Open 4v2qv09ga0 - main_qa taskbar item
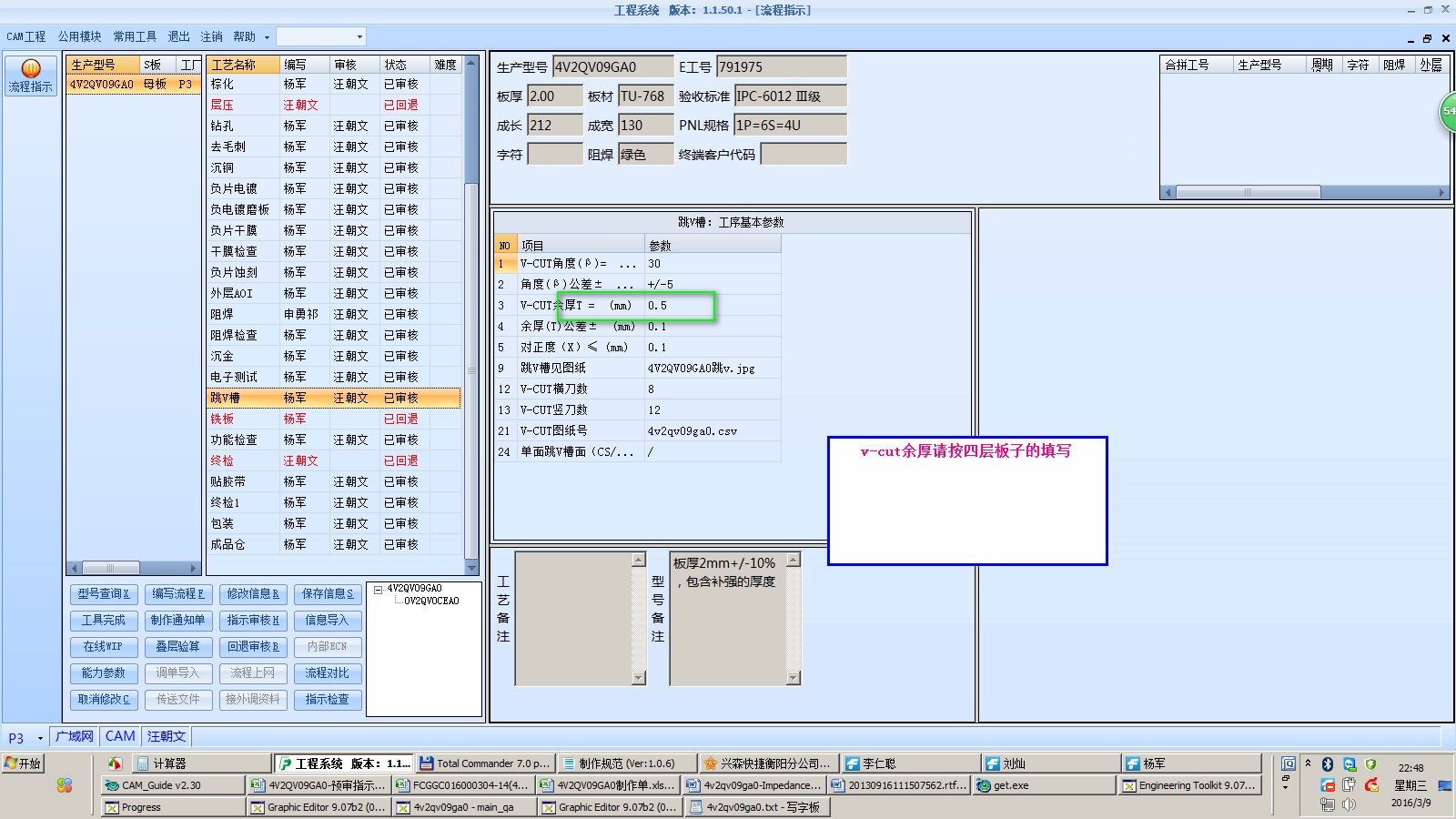The image size is (1456, 819). 463,807
